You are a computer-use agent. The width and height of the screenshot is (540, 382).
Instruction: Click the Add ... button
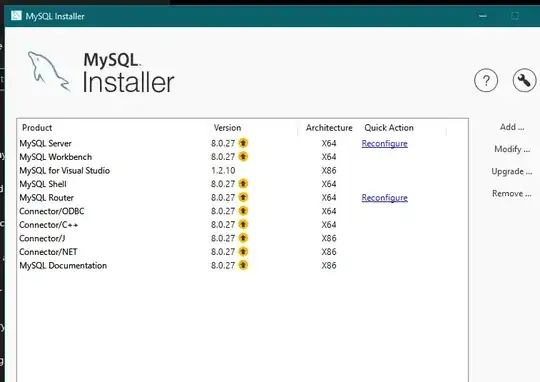pos(512,127)
